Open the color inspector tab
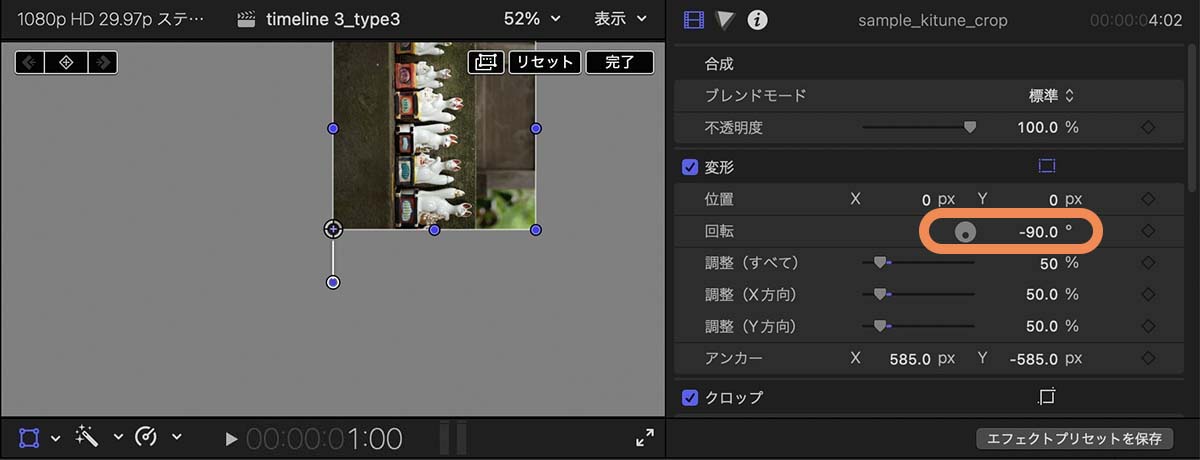This screenshot has height=460, width=1200. (726, 19)
